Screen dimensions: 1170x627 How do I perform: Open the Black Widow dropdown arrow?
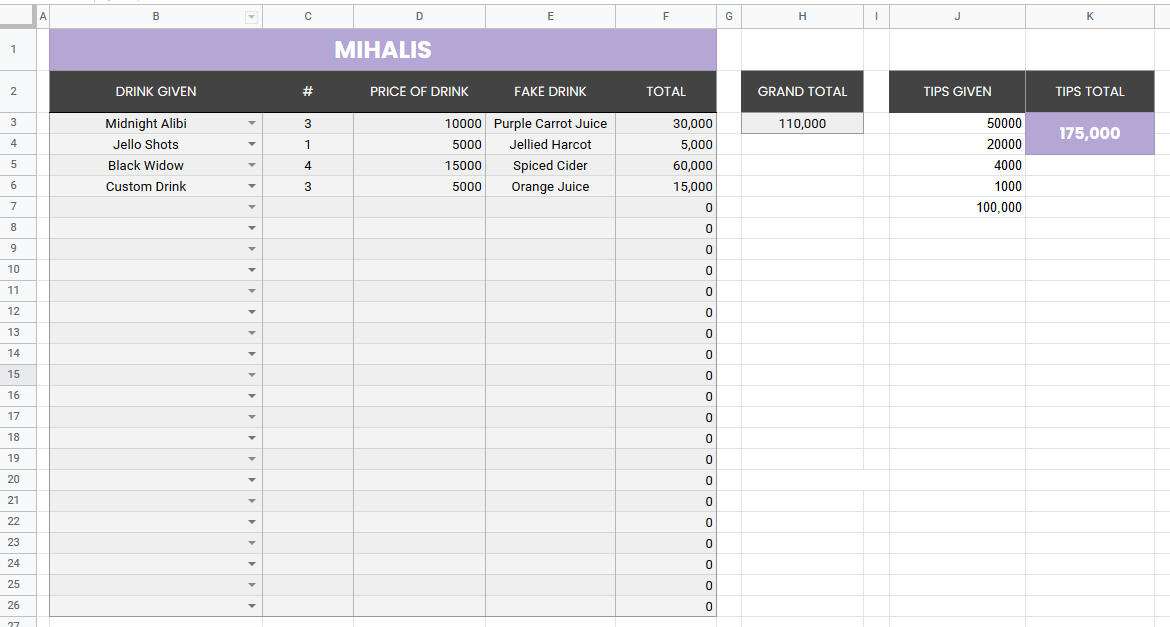click(x=252, y=166)
